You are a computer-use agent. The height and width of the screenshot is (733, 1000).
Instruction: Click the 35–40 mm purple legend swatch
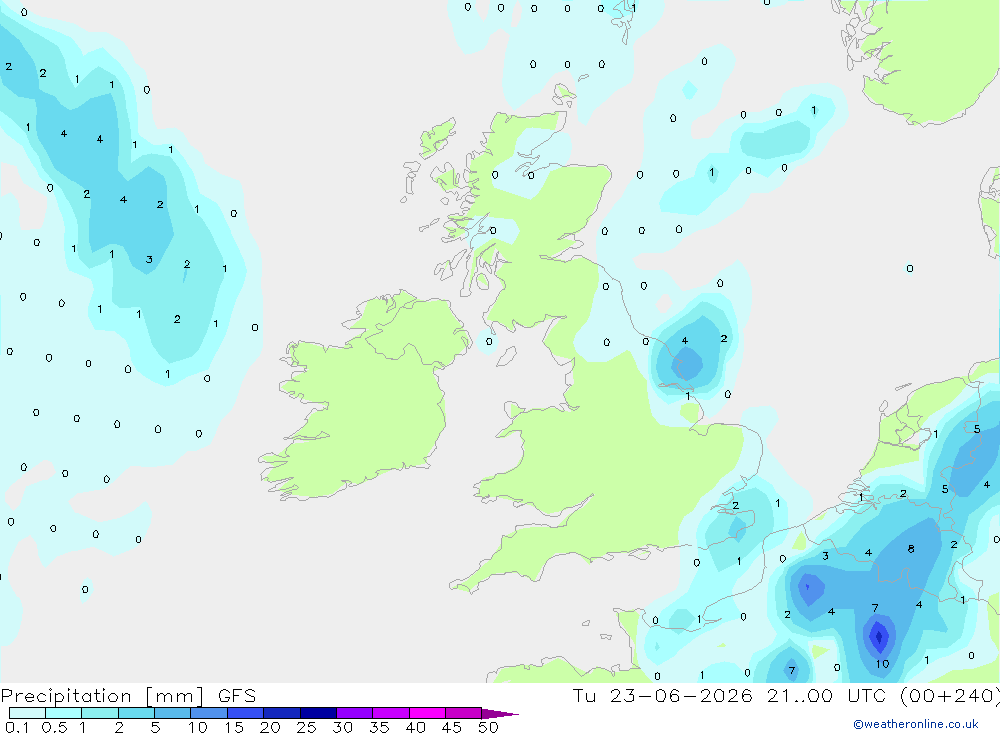[x=391, y=713]
